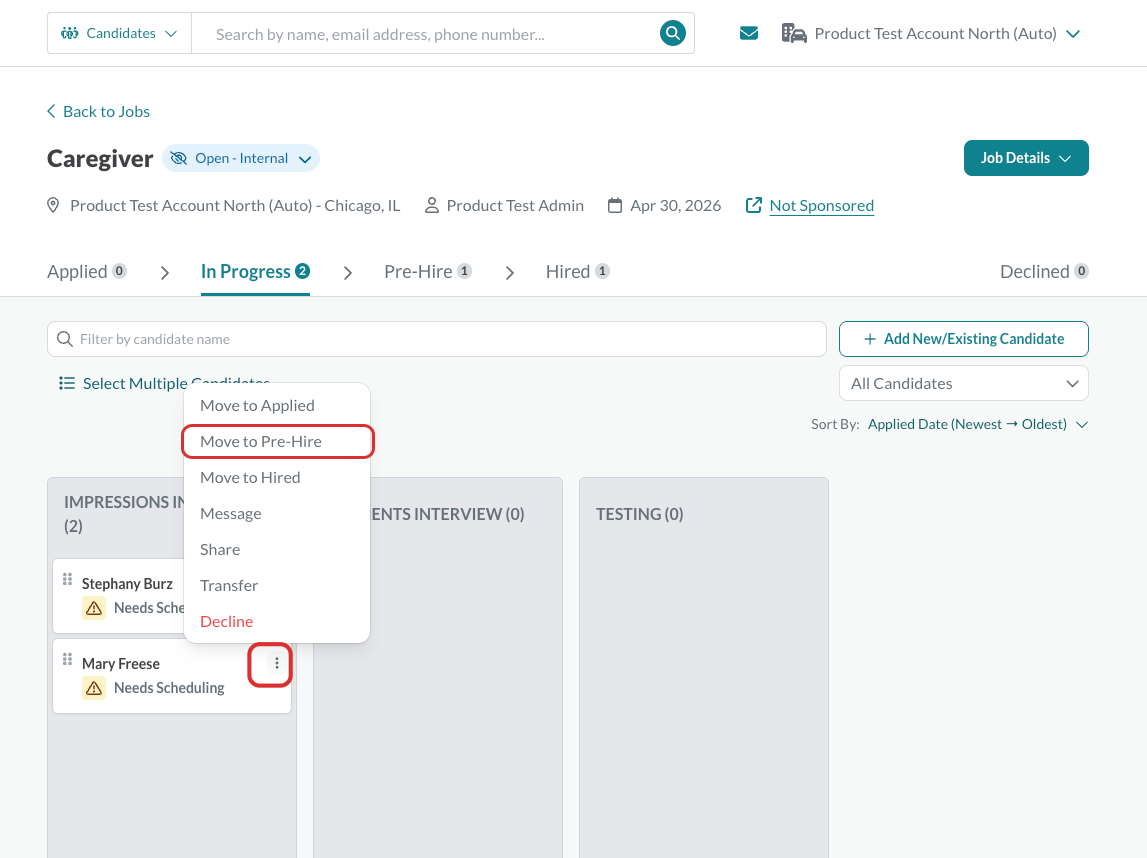The height and width of the screenshot is (858, 1147).
Task: Change the Applied Date sort order dropdown
Action: 977,424
